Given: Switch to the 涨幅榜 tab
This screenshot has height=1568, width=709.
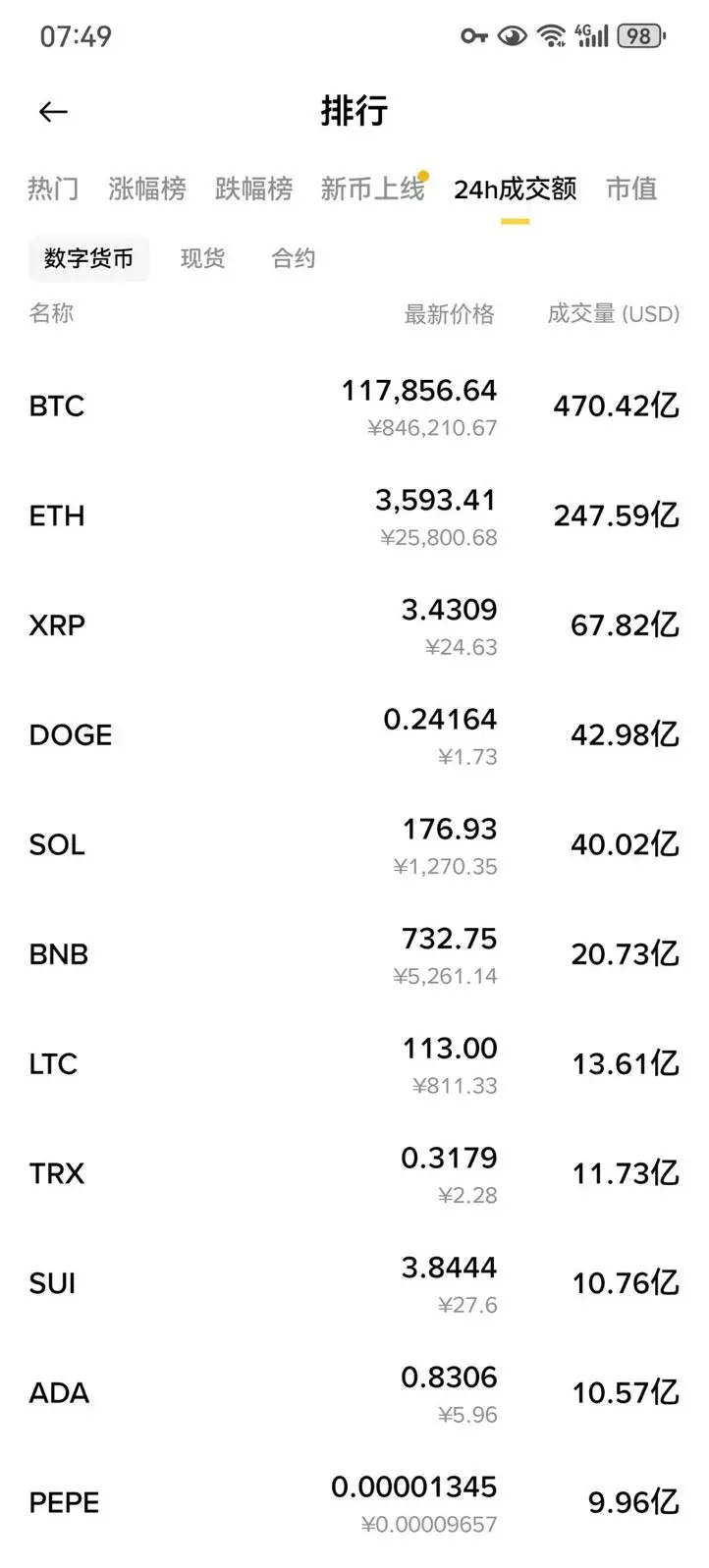Looking at the screenshot, I should 147,188.
